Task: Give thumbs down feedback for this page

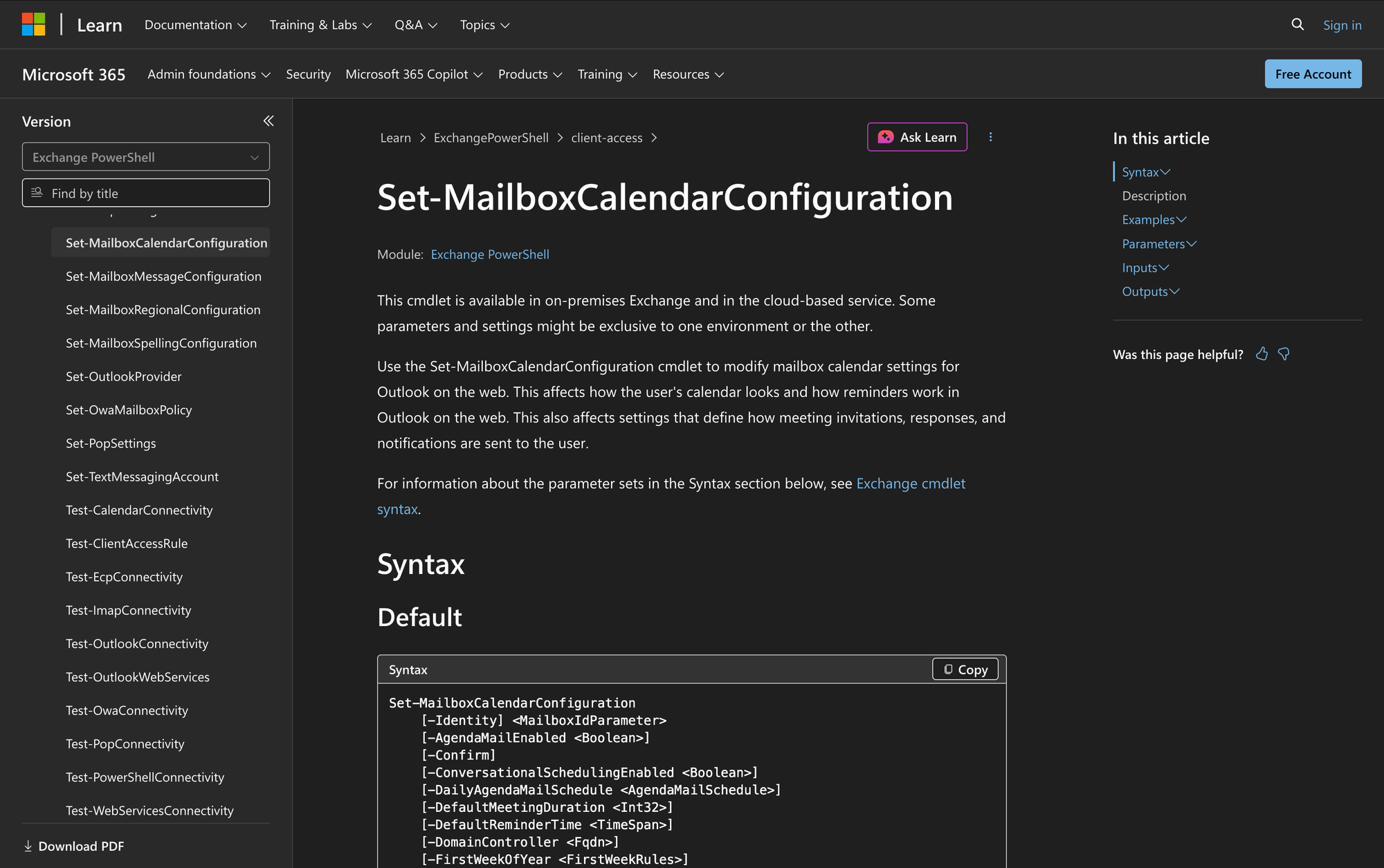Action: [x=1284, y=354]
